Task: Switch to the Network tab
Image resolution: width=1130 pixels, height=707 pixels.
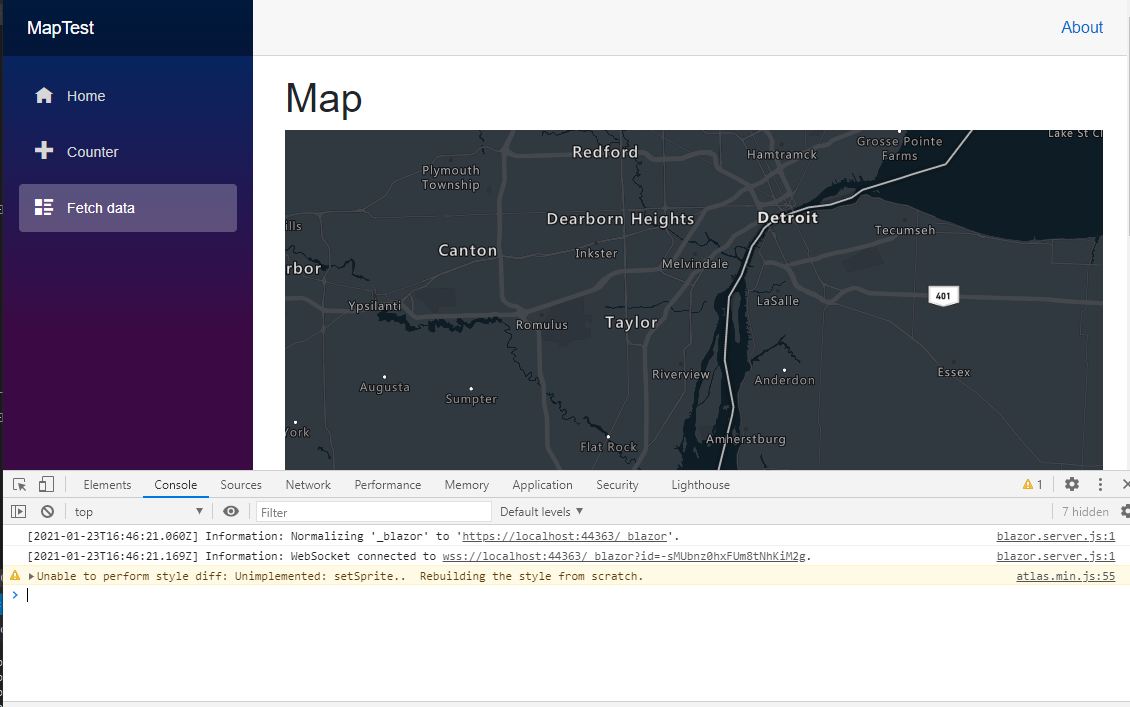Action: (307, 485)
